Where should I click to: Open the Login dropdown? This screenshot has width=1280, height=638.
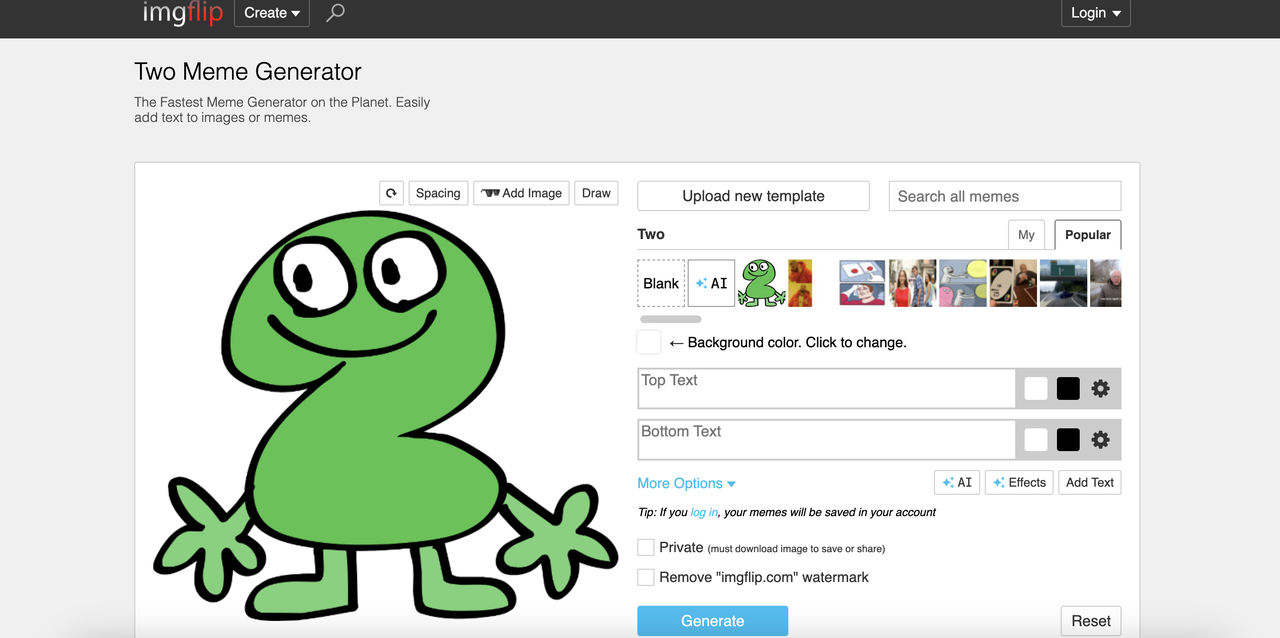pos(1096,13)
